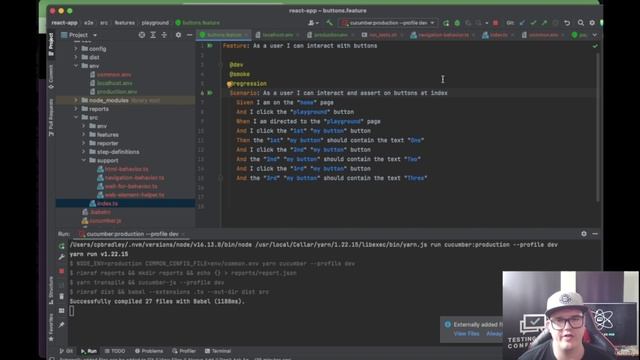Rerun using the Run panel rerun icon

(61, 246)
